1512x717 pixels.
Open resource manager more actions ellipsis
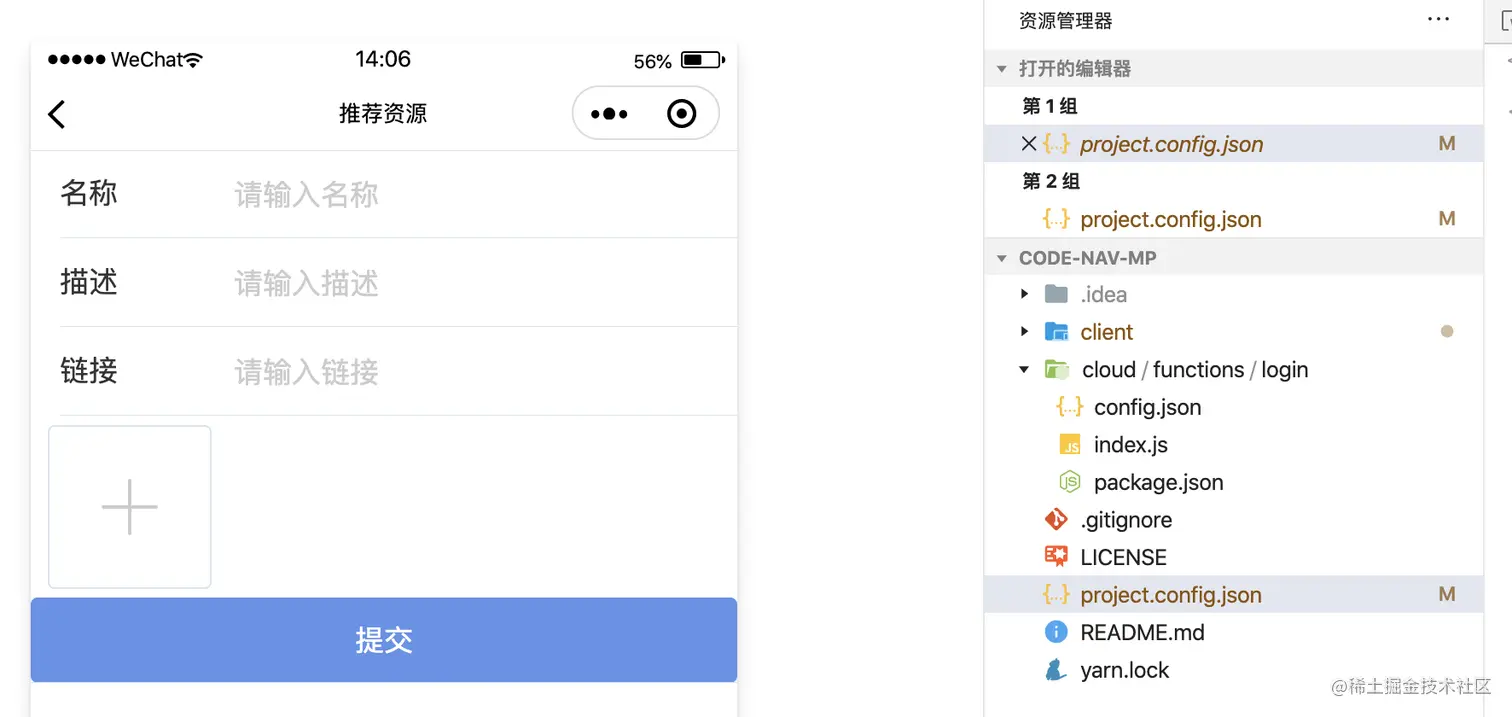click(1438, 20)
